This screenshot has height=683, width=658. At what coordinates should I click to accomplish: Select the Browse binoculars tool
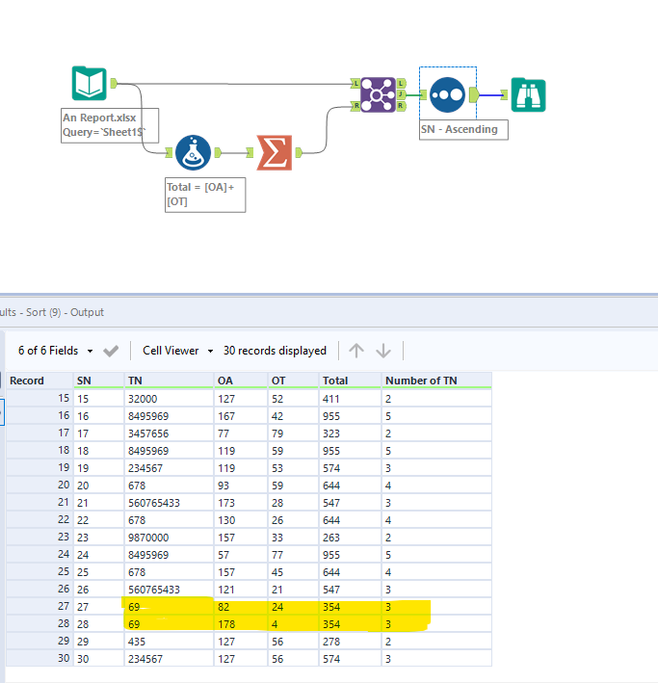coord(528,95)
